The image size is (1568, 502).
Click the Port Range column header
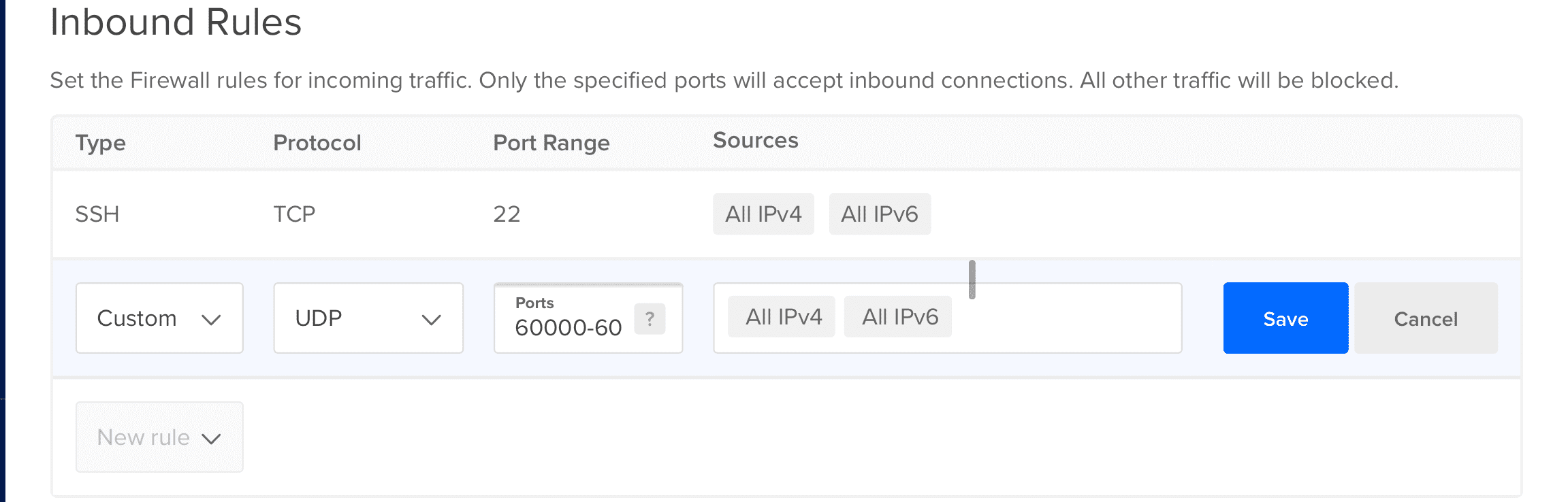(x=551, y=143)
